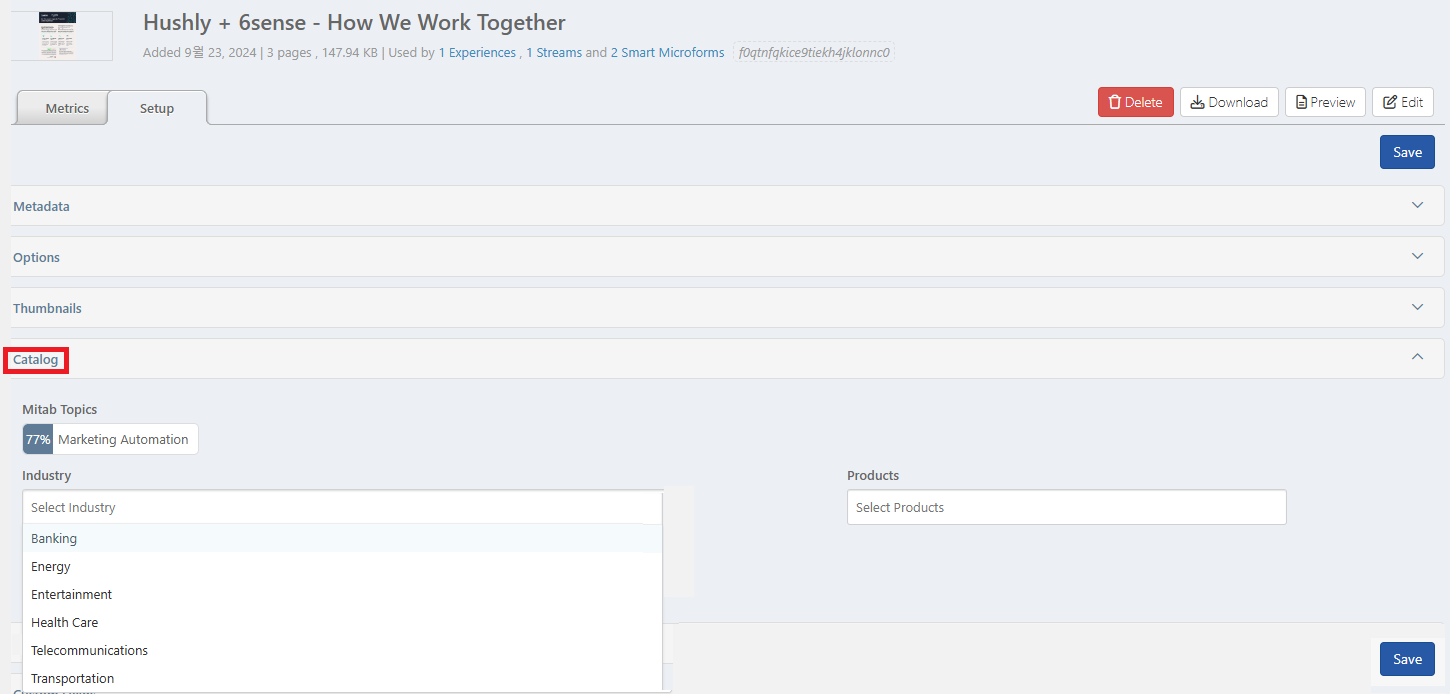Open the 1 Experiences link
Viewport: 1450px width, 694px height.
(x=477, y=53)
